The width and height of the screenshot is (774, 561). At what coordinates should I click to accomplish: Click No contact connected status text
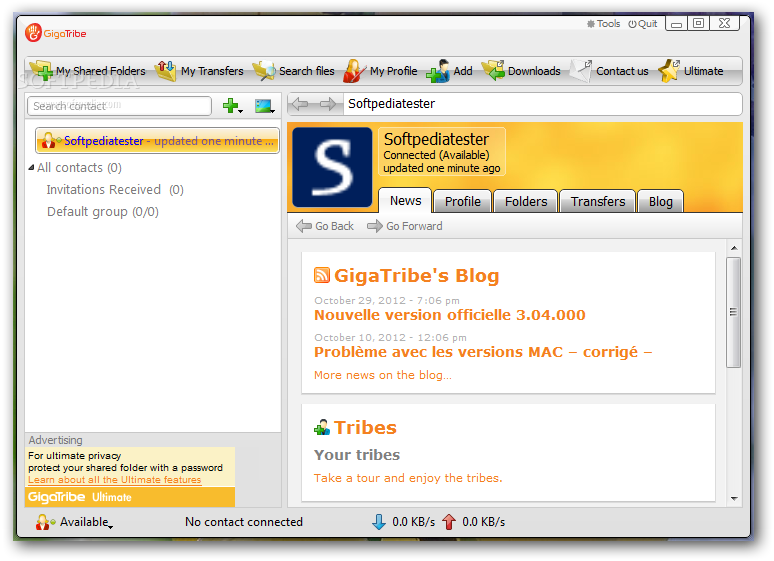(x=244, y=522)
